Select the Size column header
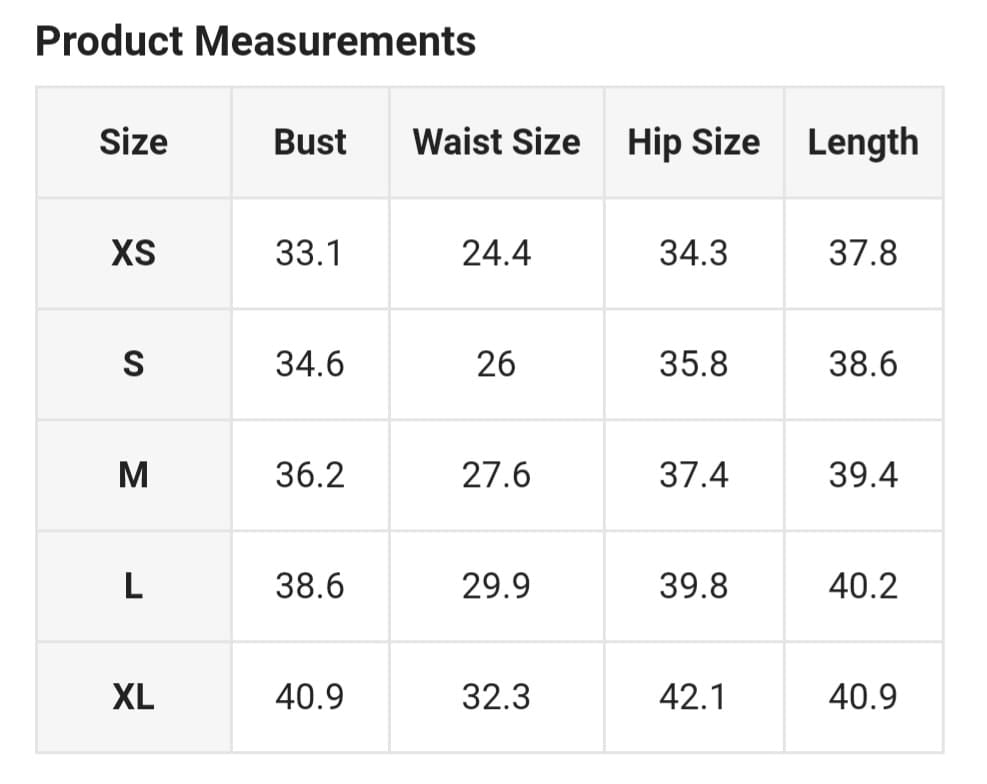 [x=133, y=142]
